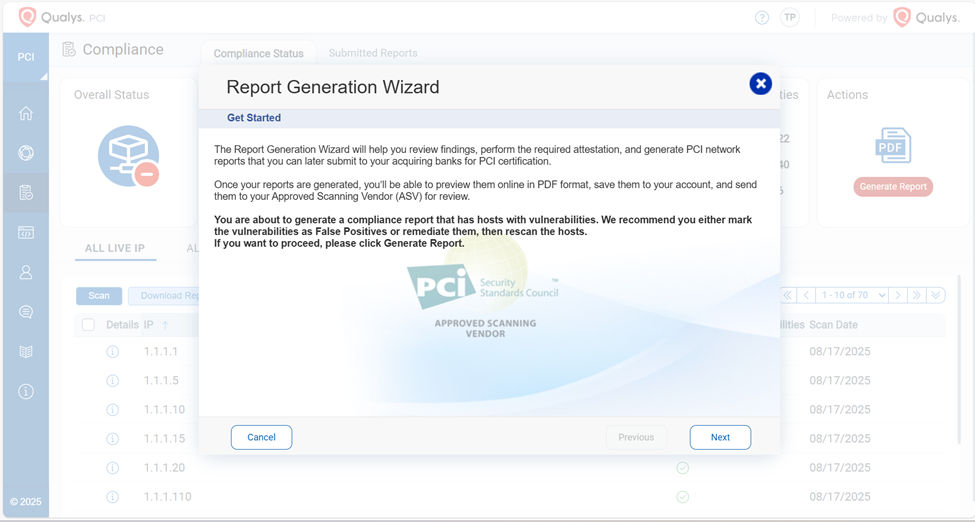Screen dimensions: 975x522
Task: Click the Get Started wizard step
Action: (254, 118)
